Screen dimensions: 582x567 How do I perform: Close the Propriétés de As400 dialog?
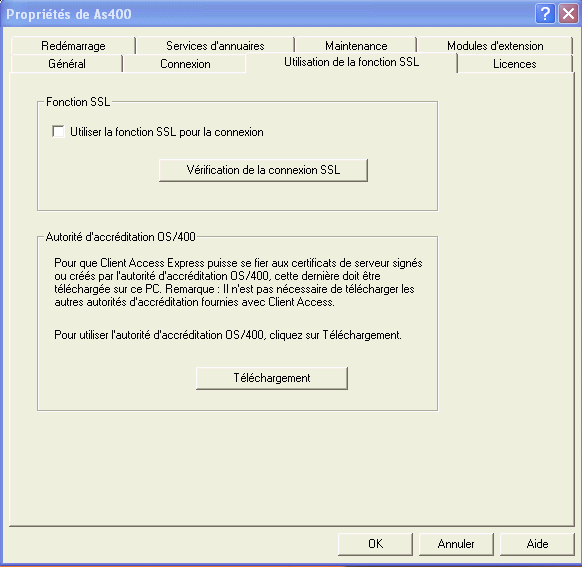pos(568,14)
